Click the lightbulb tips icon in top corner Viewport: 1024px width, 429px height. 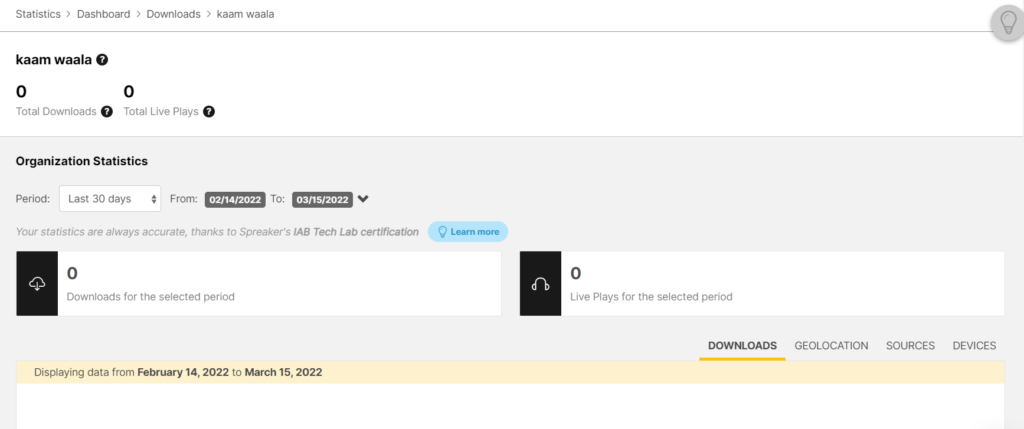[x=1005, y=23]
